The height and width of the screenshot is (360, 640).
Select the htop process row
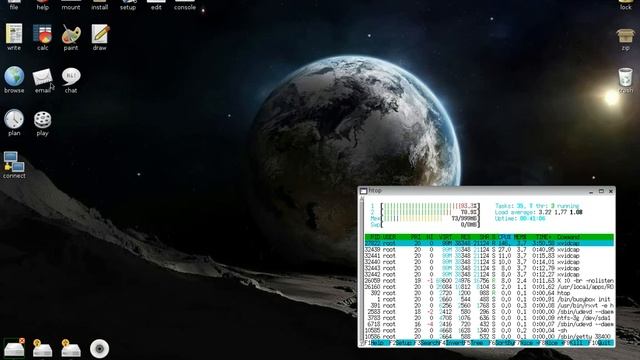[x=489, y=293]
